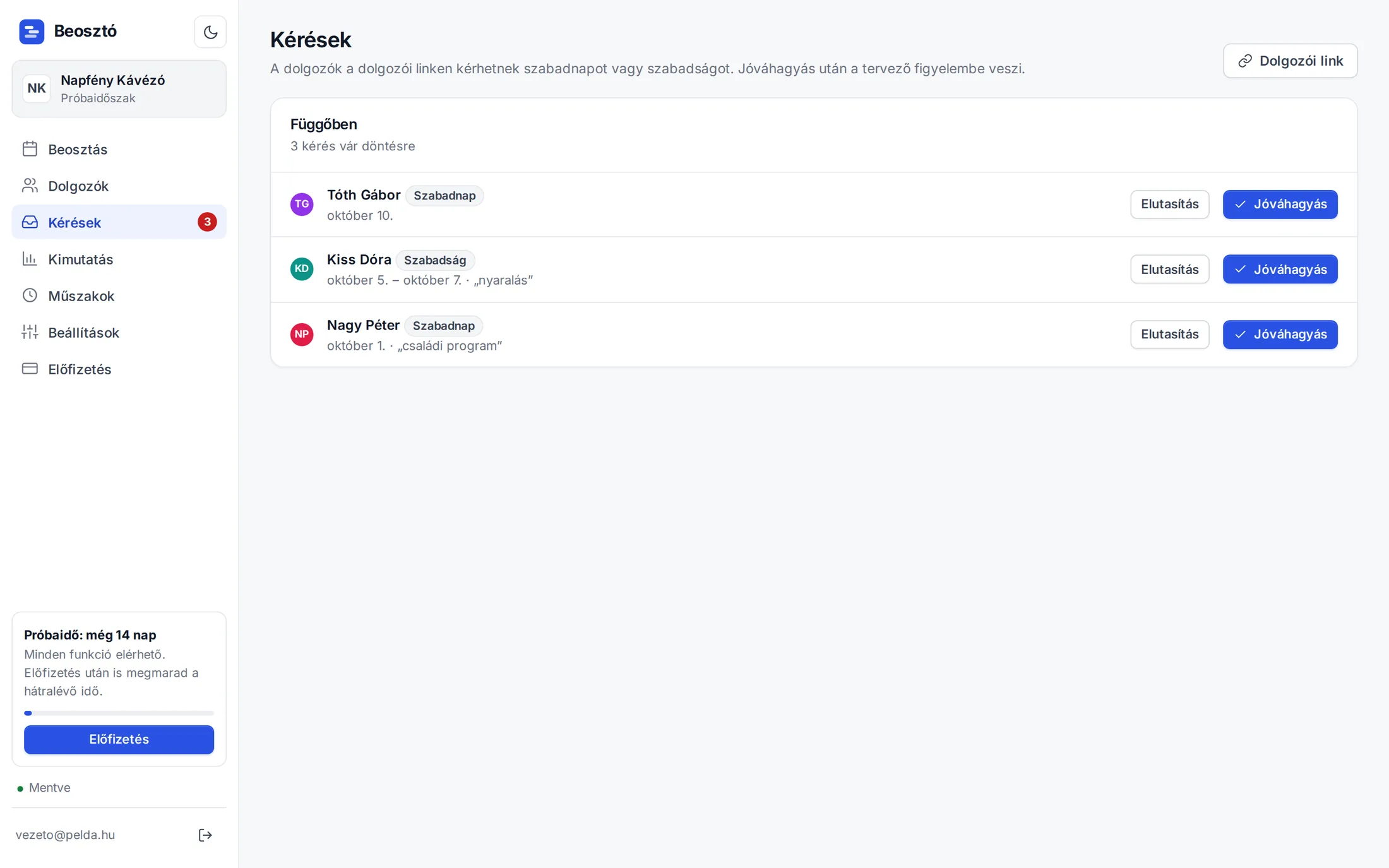
Task: Select Előfizetés in sidebar navigation
Action: coord(119,369)
